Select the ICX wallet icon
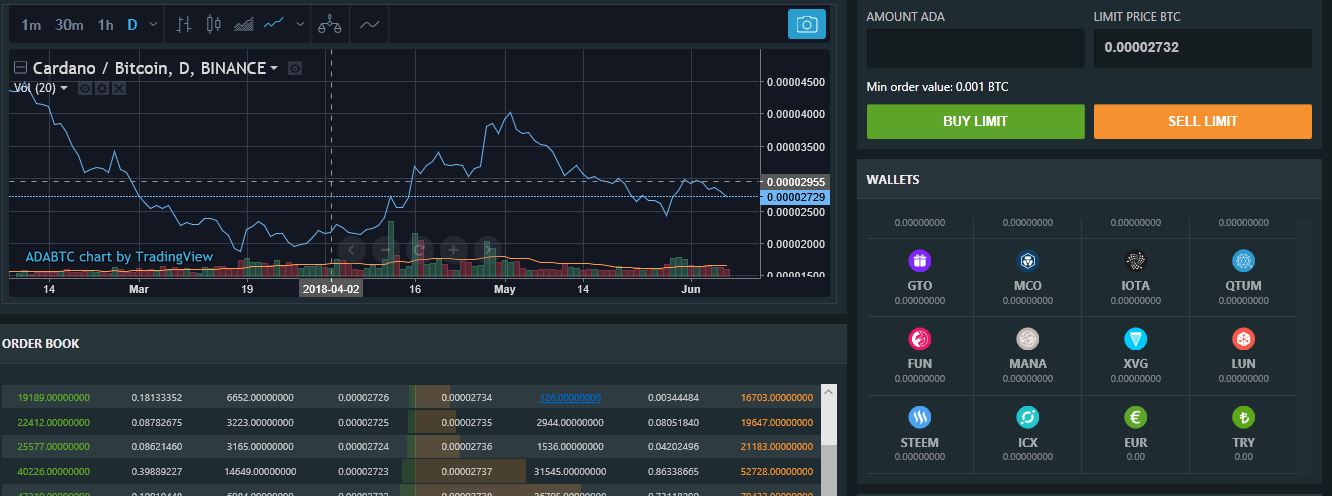The image size is (1332, 496). pyautogui.click(x=1027, y=418)
